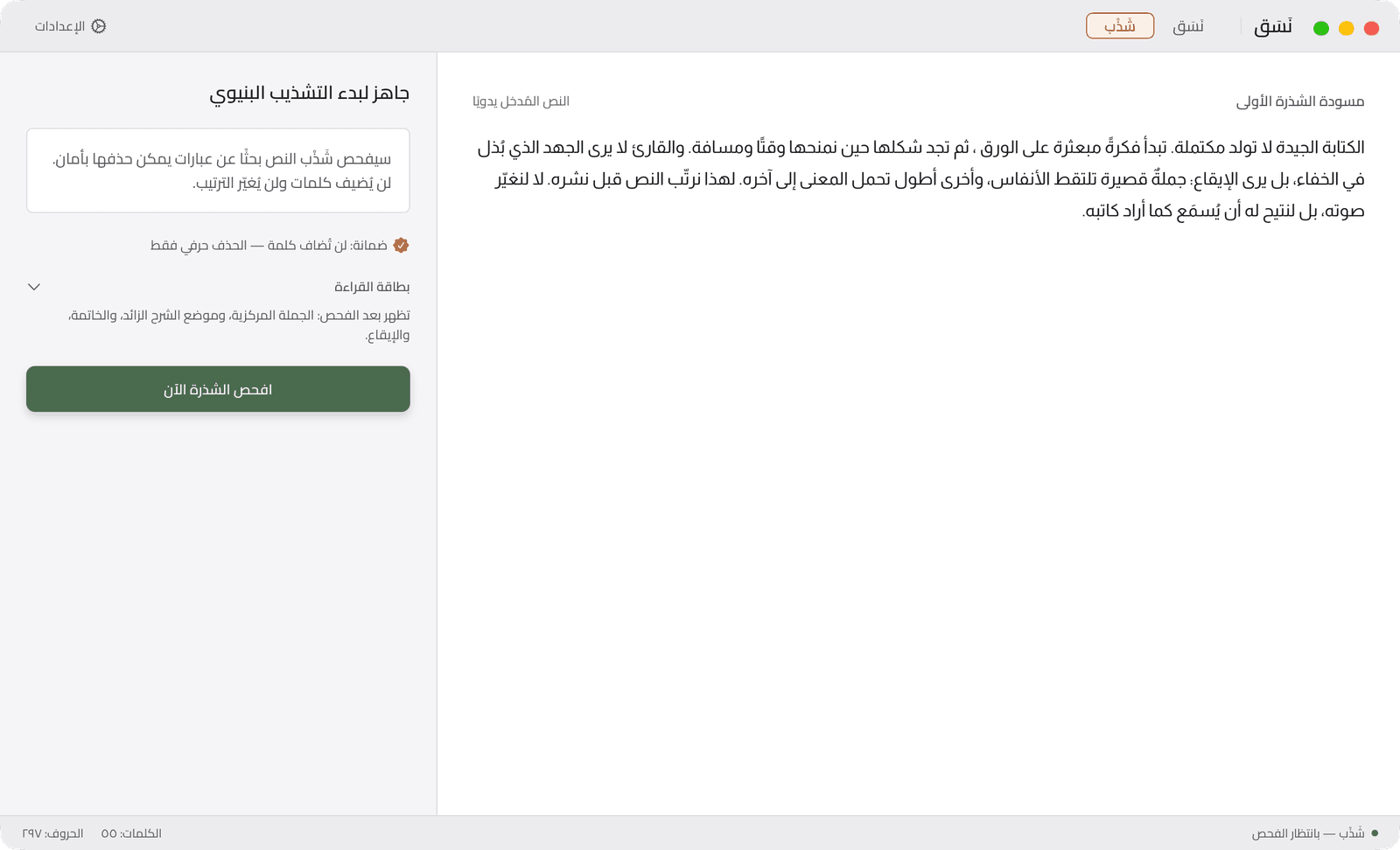Switch to the شذّب tab

tap(1120, 26)
